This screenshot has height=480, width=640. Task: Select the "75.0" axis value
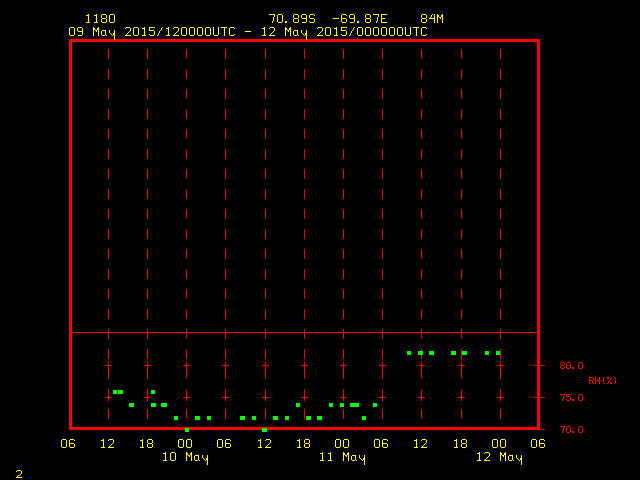tap(571, 398)
